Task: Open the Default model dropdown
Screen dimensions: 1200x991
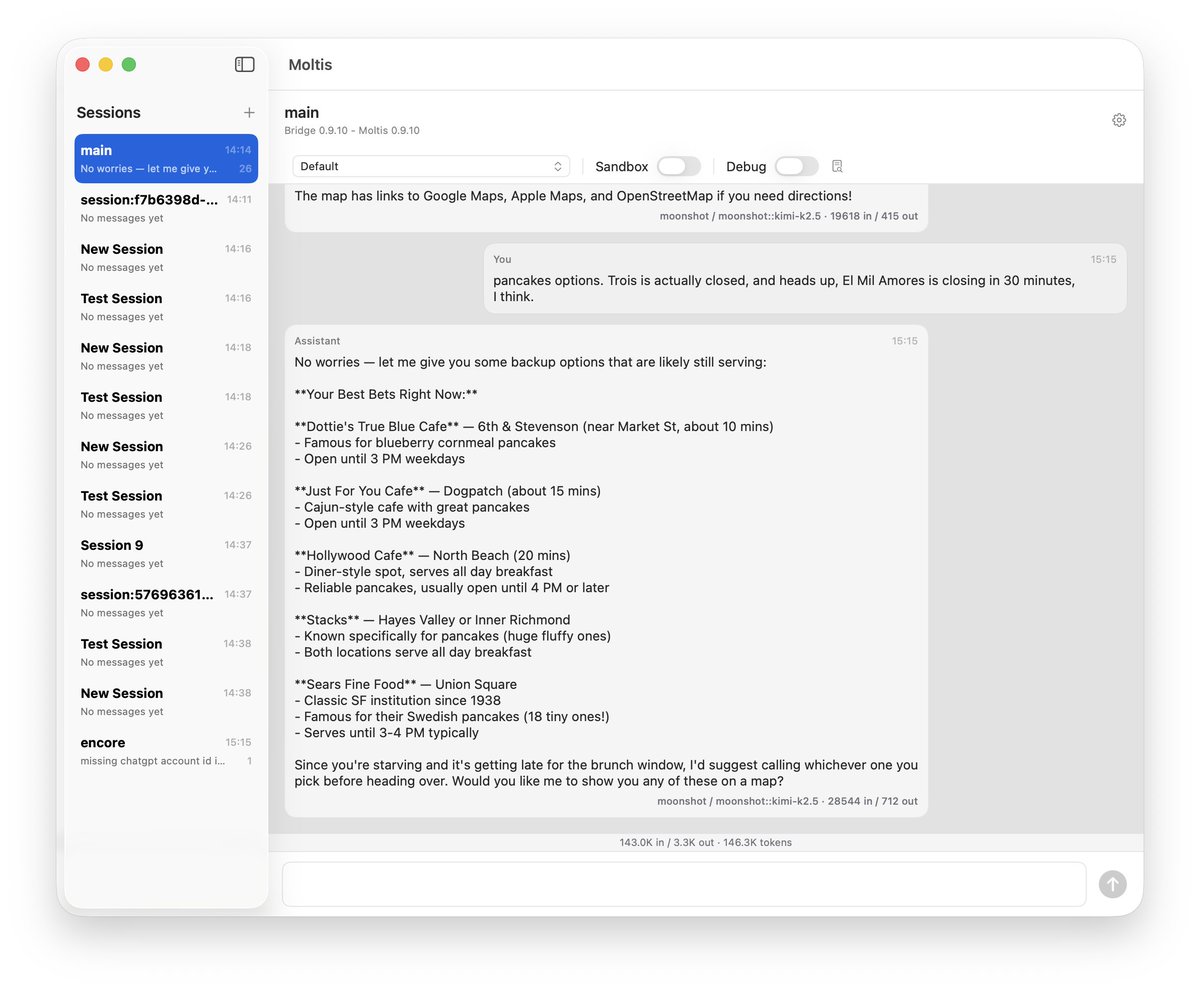Action: pos(431,166)
